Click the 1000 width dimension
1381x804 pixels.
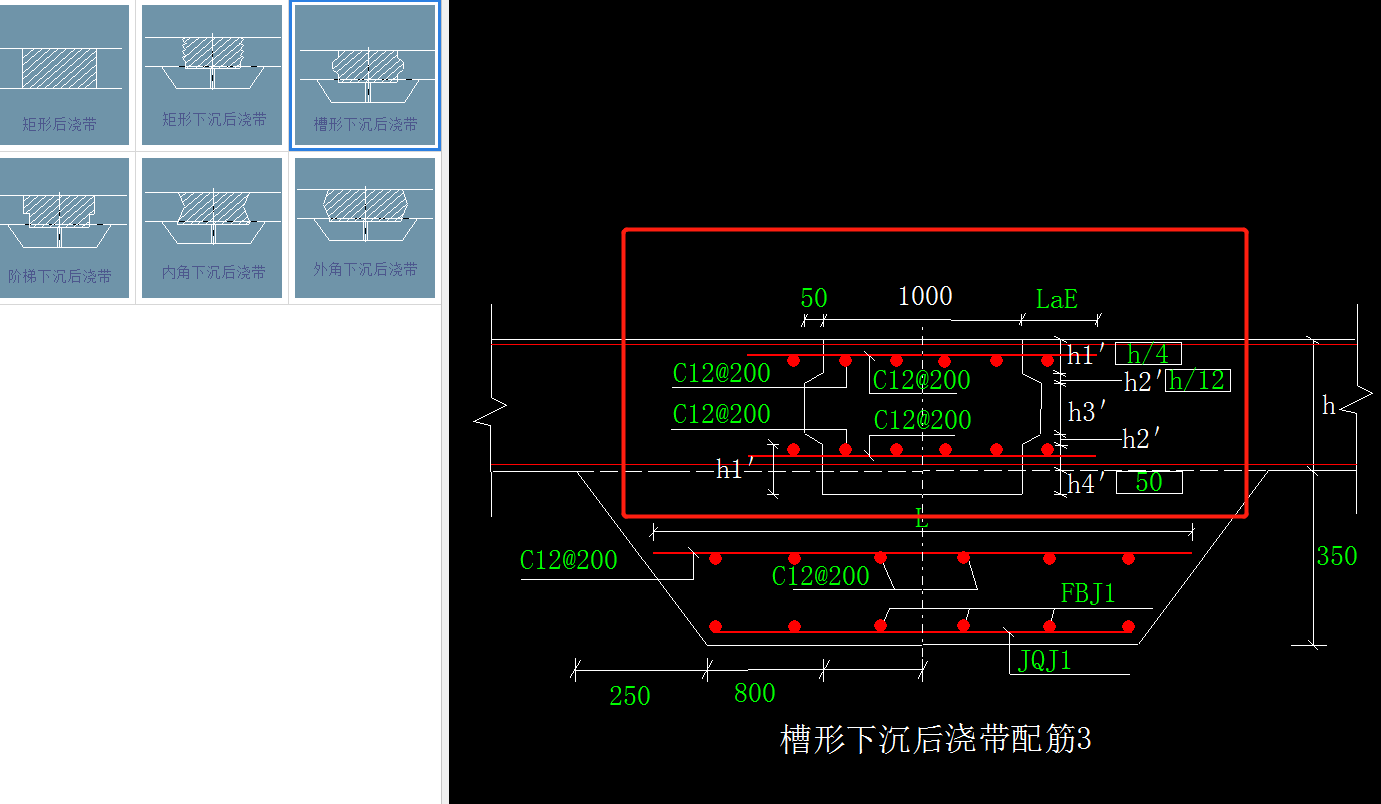[925, 296]
